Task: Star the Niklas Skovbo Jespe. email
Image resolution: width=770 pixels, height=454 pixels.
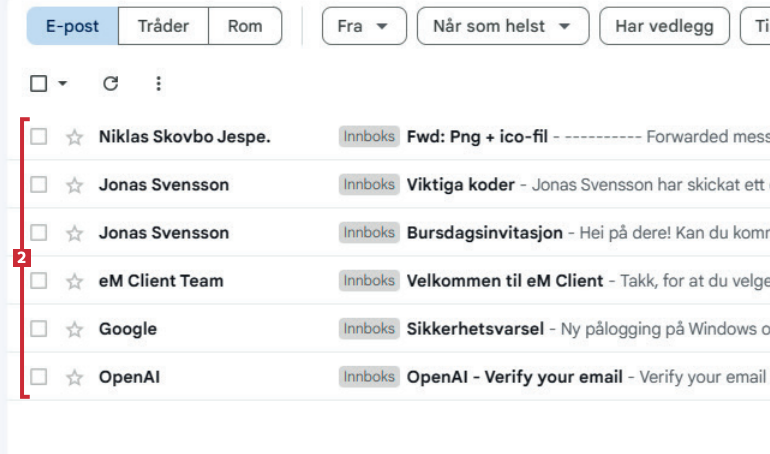Action: [74, 137]
